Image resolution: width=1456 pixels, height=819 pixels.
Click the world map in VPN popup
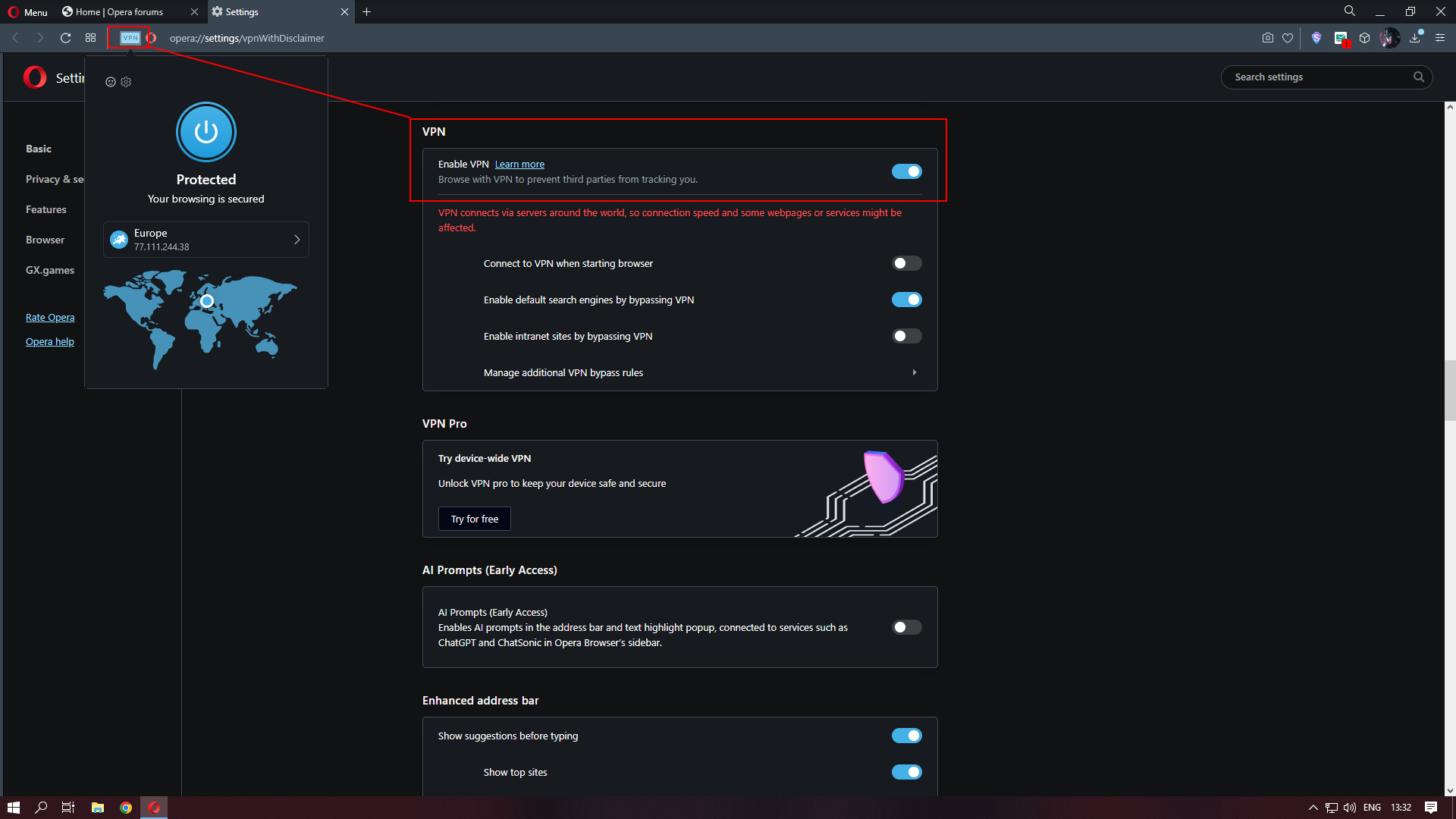201,318
